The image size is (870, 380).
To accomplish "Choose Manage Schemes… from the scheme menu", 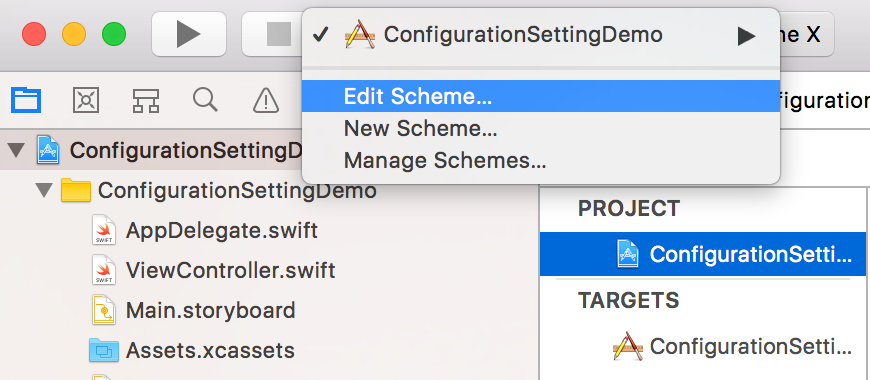I will tap(541, 161).
